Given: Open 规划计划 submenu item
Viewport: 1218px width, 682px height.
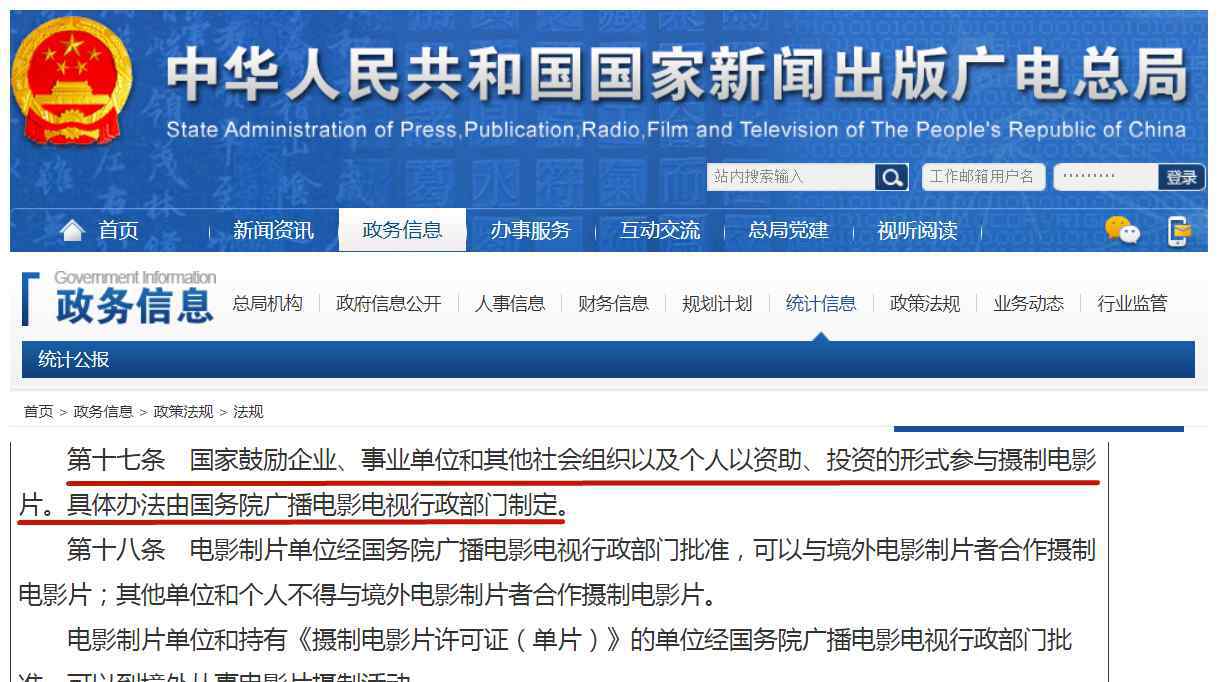Looking at the screenshot, I should point(717,303).
